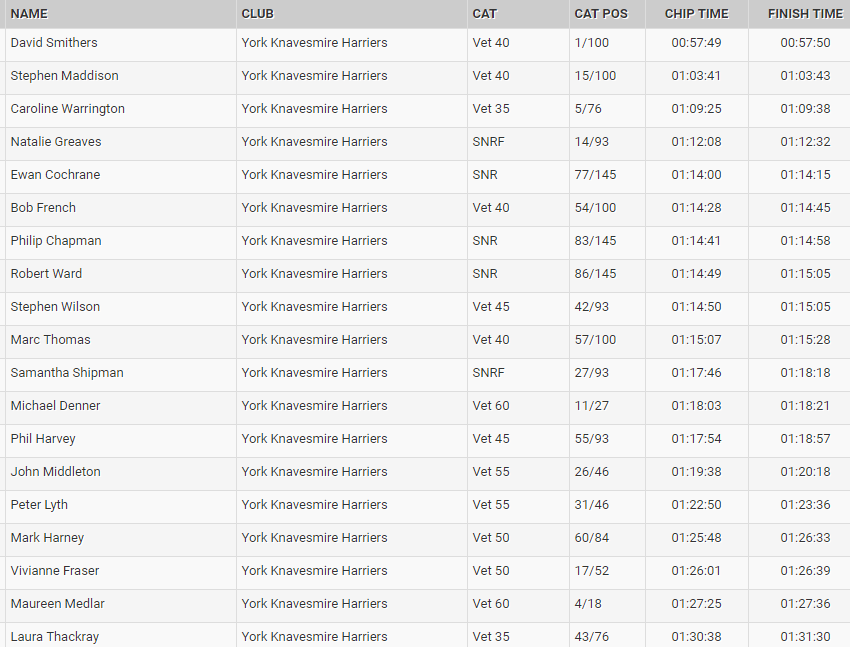Click Laura Thackray's name in last row

click(55, 636)
